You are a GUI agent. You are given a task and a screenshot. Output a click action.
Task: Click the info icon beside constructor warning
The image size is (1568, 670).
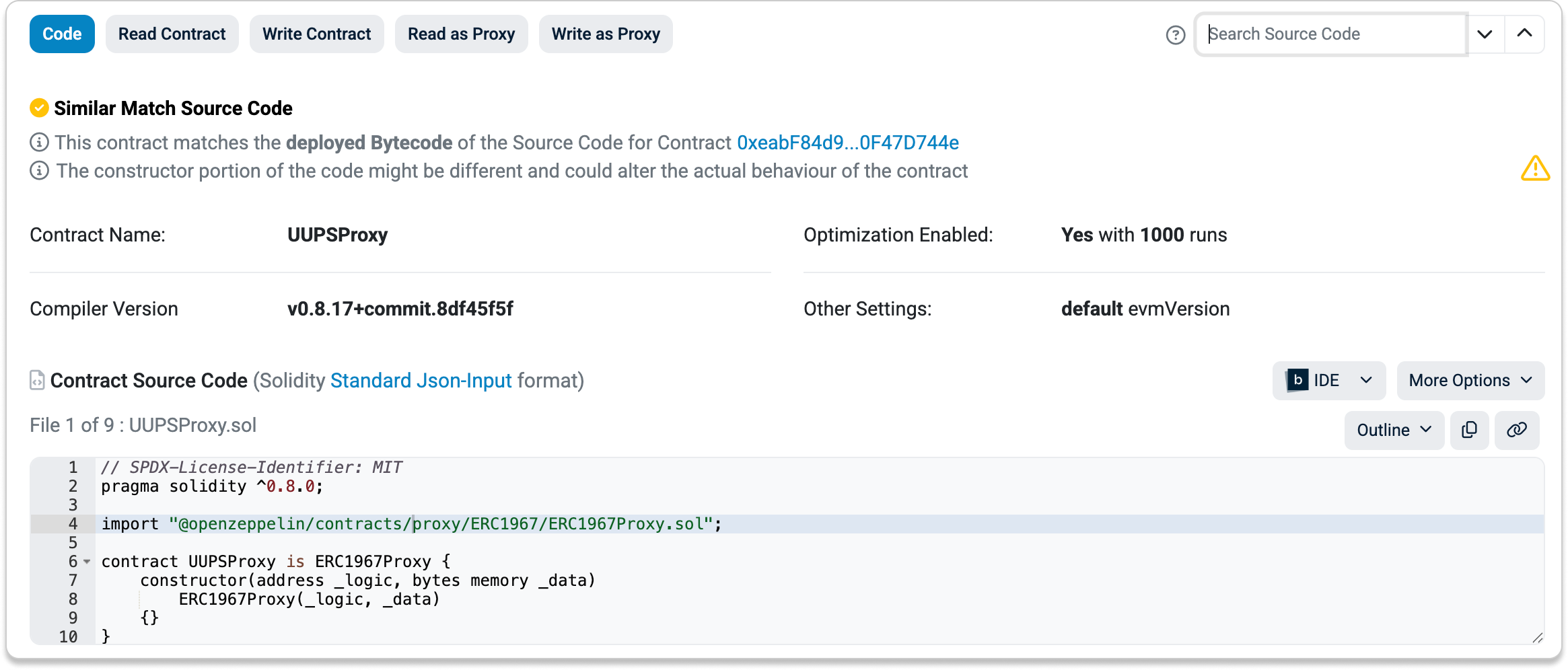(x=39, y=171)
